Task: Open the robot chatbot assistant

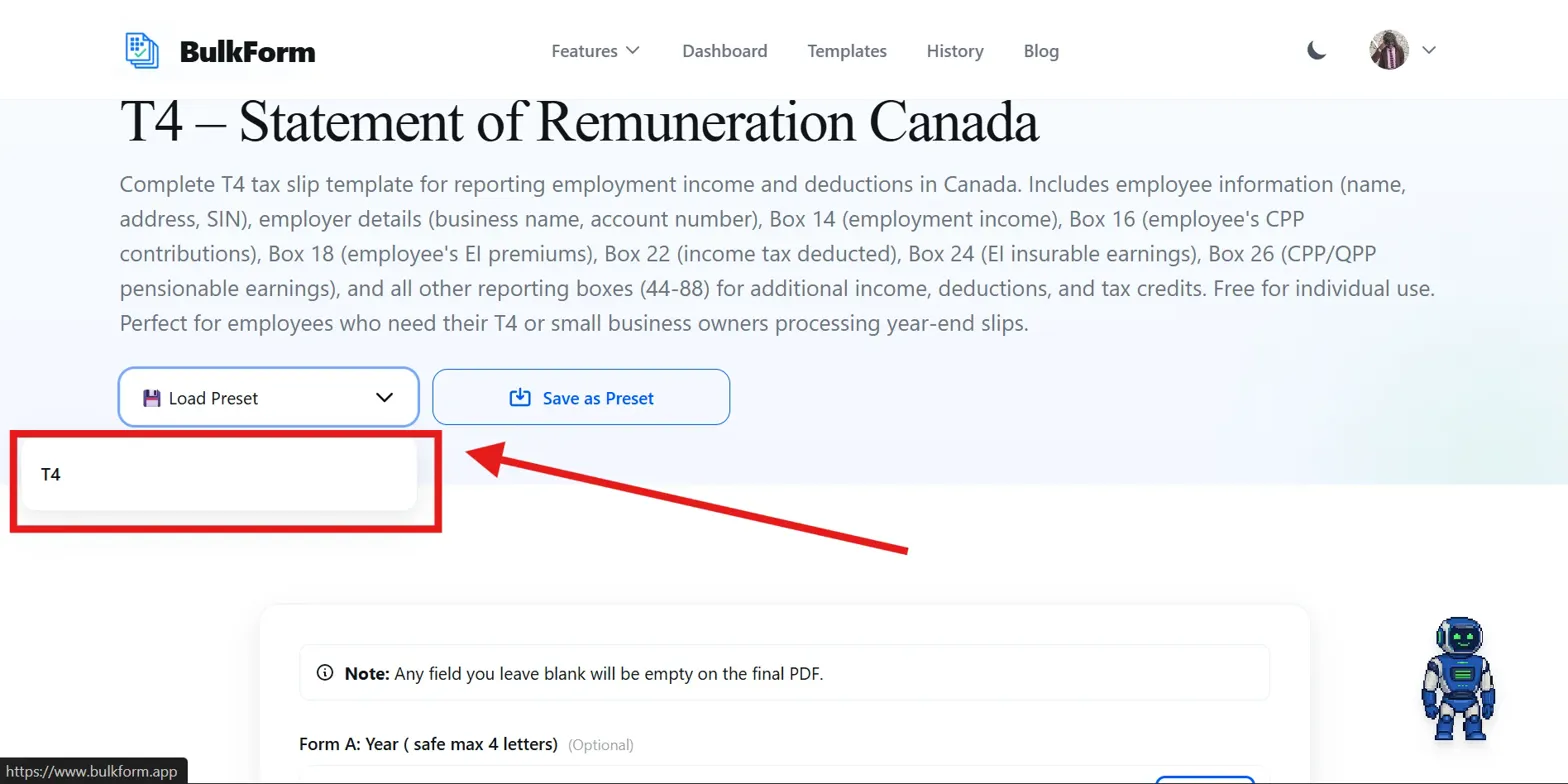Action: point(1457,679)
